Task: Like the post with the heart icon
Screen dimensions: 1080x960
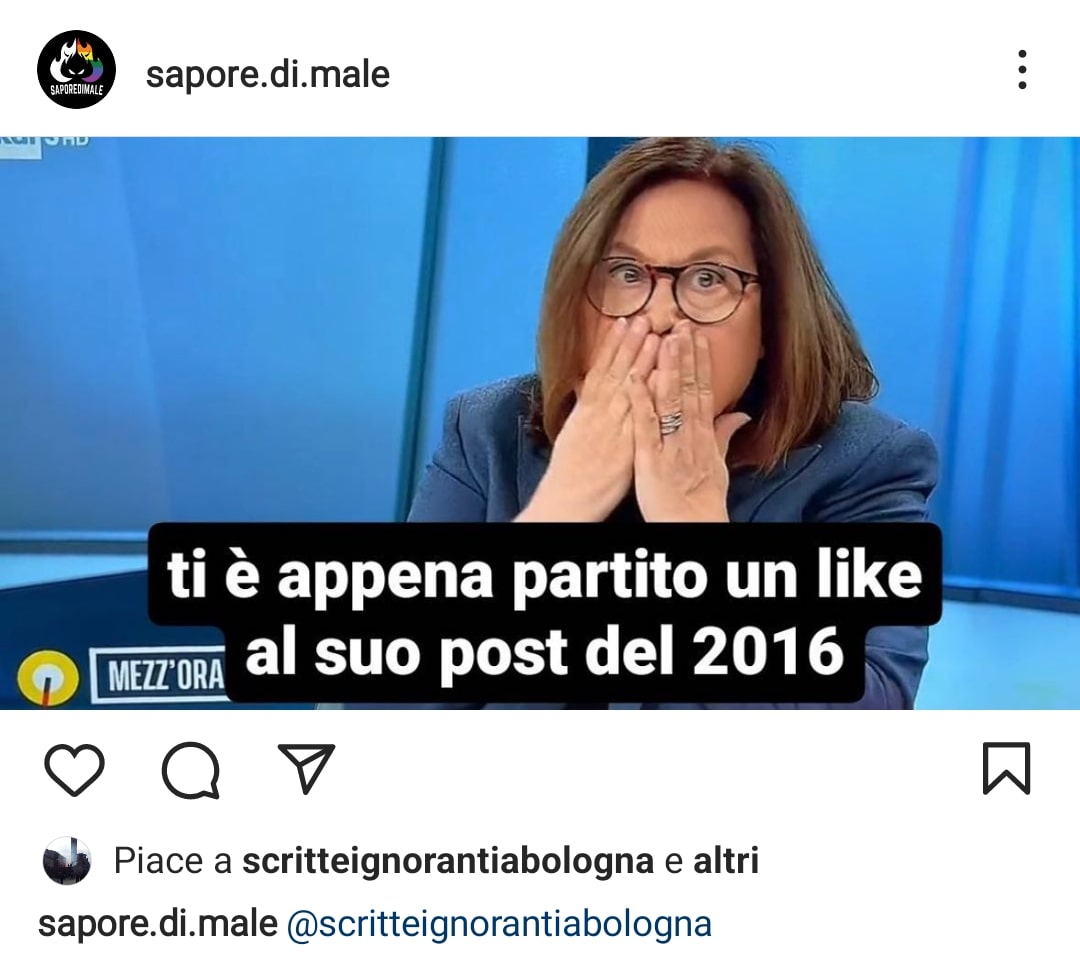Action: coord(74,769)
